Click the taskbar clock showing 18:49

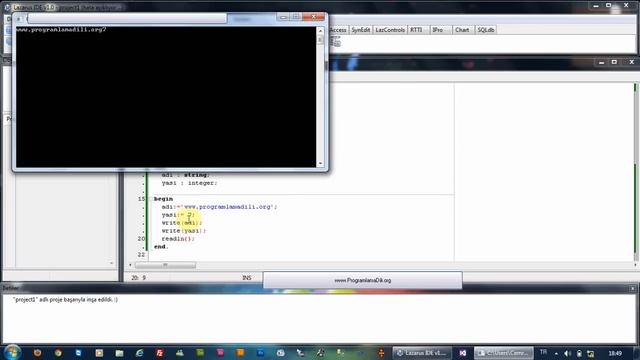[x=615, y=353]
